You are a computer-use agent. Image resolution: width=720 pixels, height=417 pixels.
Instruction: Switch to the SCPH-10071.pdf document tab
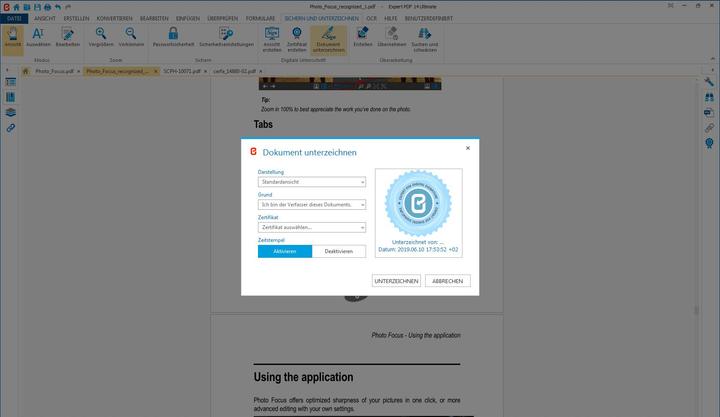[182, 71]
